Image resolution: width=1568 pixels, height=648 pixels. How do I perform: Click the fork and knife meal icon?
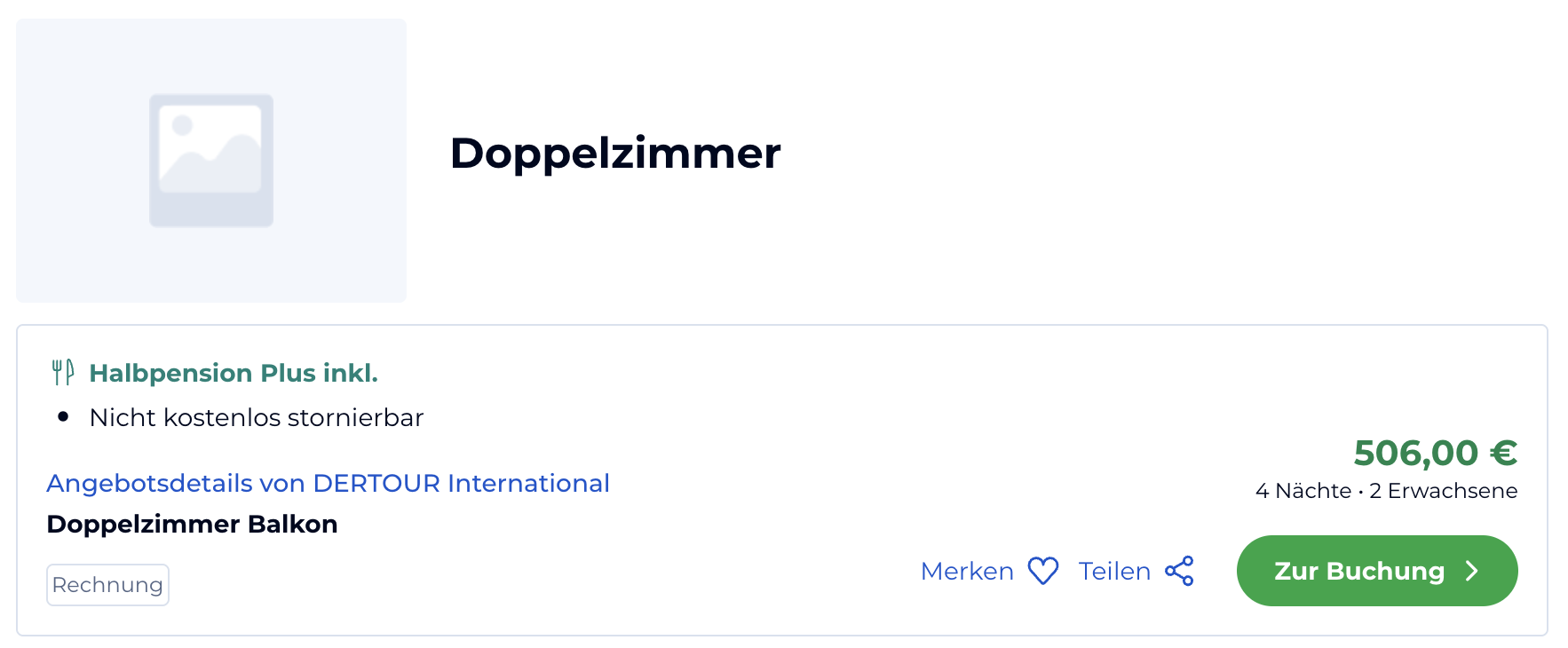62,373
